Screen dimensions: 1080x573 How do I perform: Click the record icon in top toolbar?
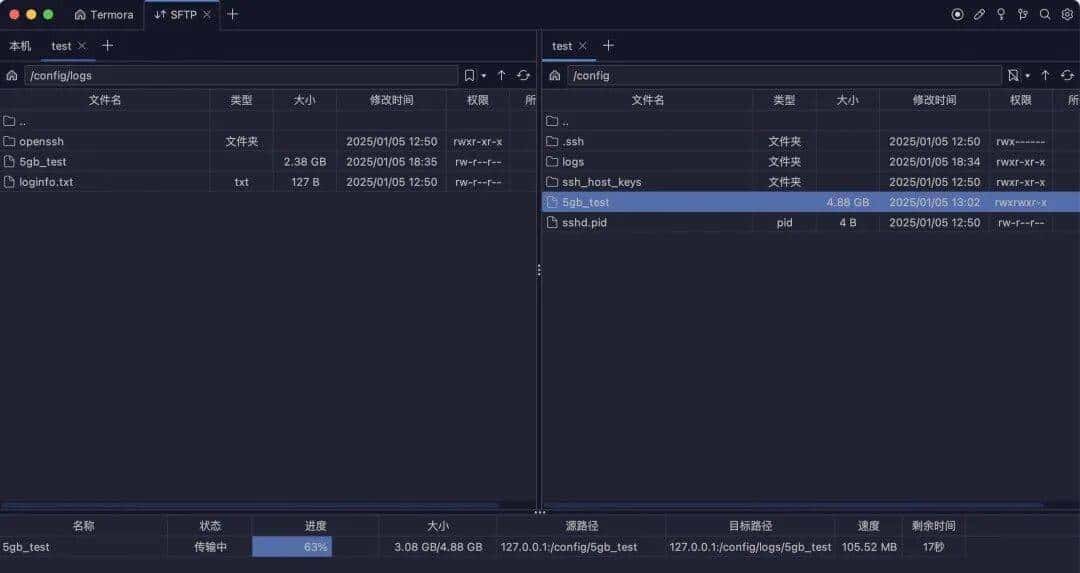pos(957,14)
